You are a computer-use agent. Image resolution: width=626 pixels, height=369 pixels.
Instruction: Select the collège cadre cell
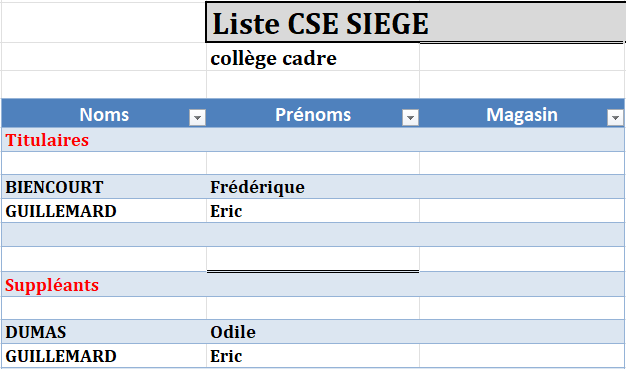313,57
